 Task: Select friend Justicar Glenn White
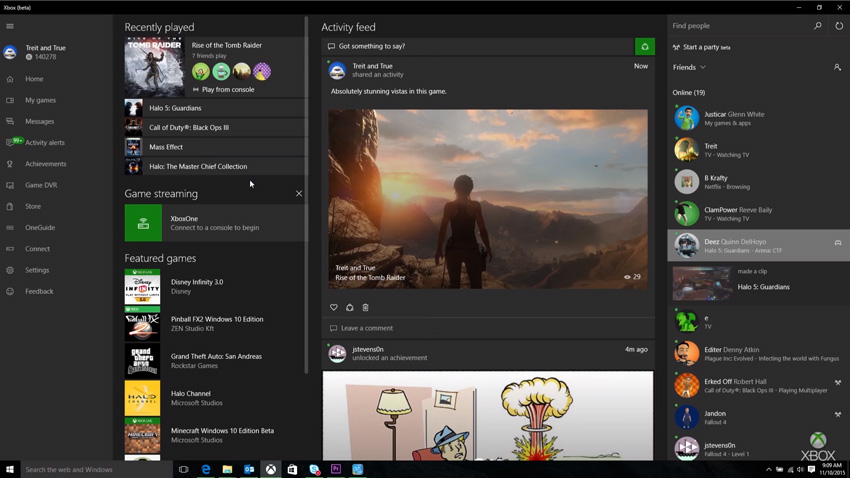pos(758,118)
